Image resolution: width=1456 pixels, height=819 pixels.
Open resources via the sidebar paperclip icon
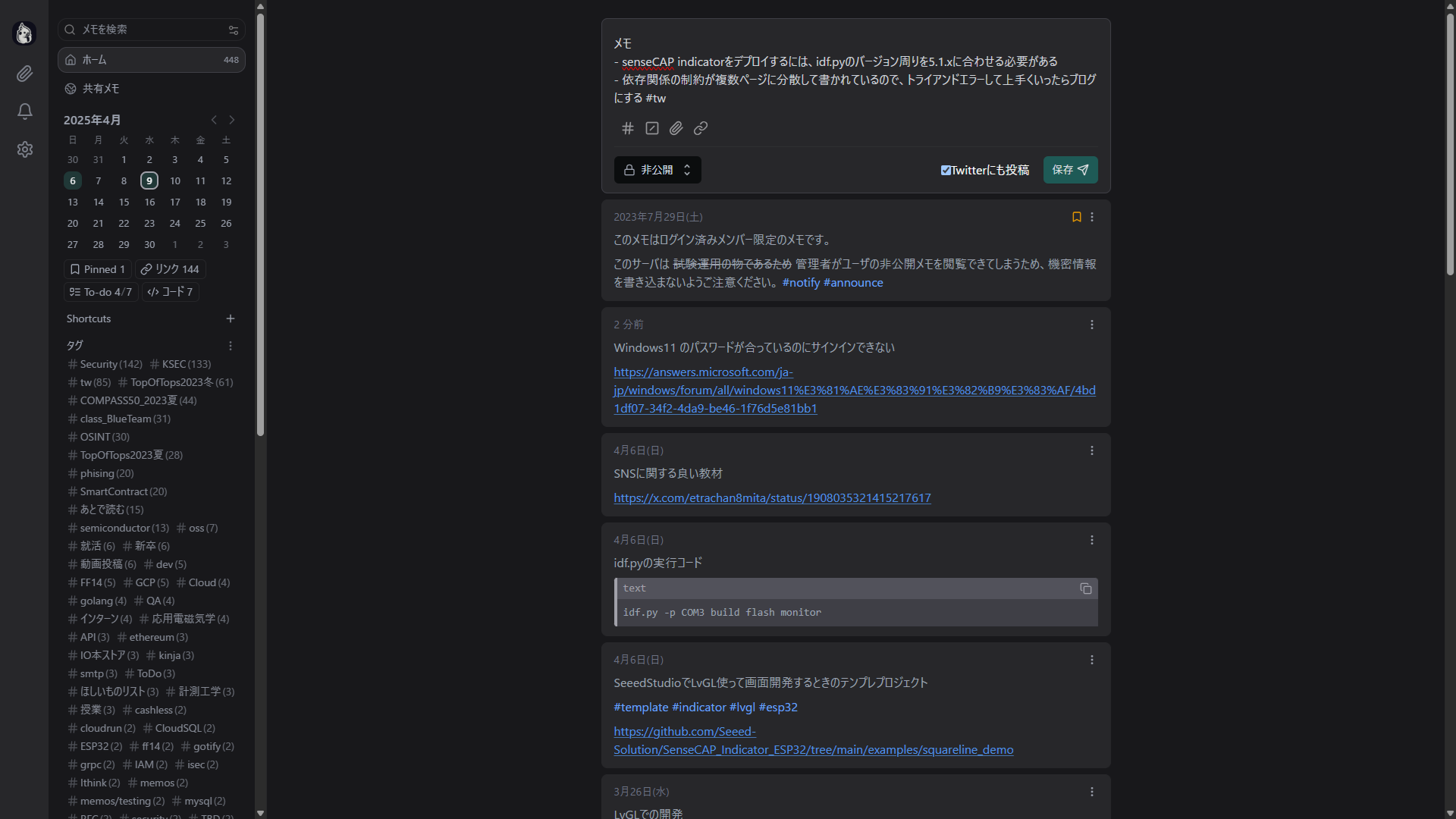click(x=25, y=74)
